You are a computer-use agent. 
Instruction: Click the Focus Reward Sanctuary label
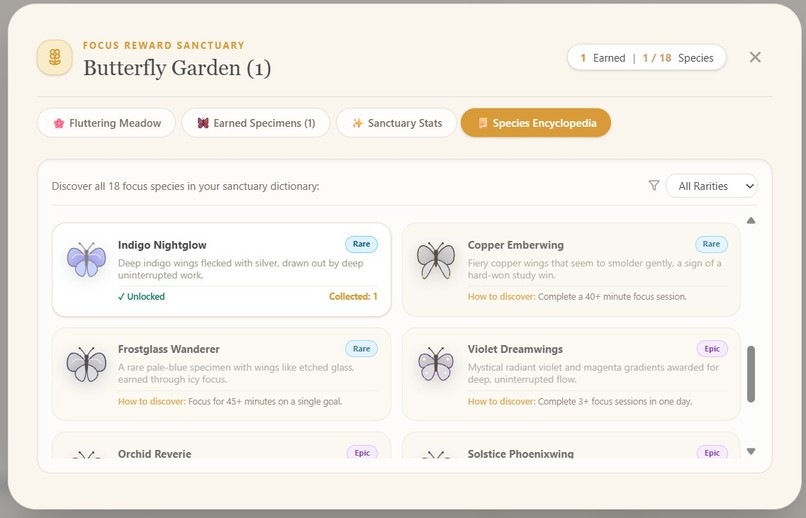point(163,45)
